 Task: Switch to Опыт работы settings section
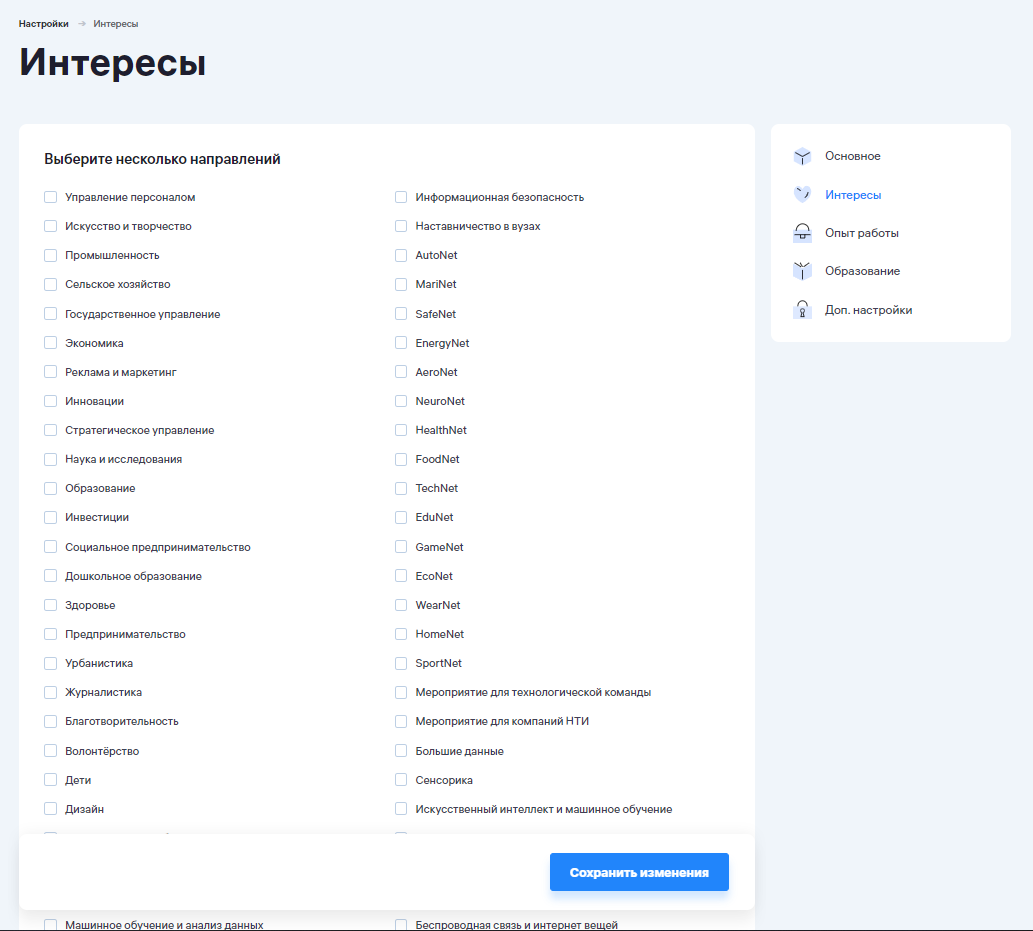tap(861, 233)
